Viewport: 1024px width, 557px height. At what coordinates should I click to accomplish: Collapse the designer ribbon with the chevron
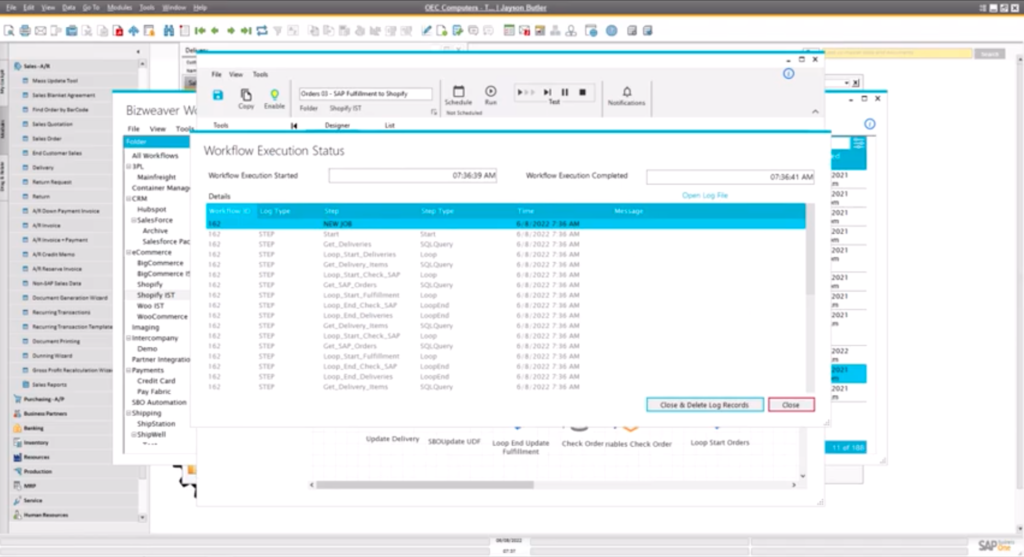coord(815,112)
